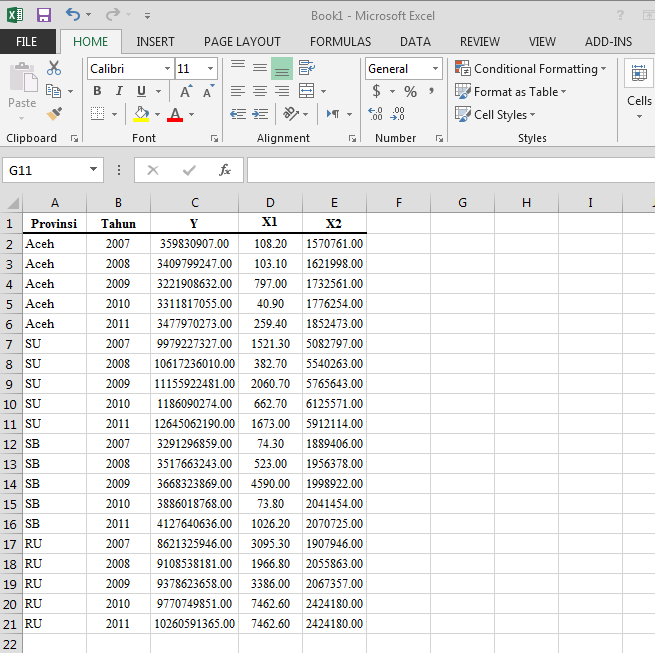655x653 pixels.
Task: Click the Insert Function fx icon
Action: (x=225, y=170)
